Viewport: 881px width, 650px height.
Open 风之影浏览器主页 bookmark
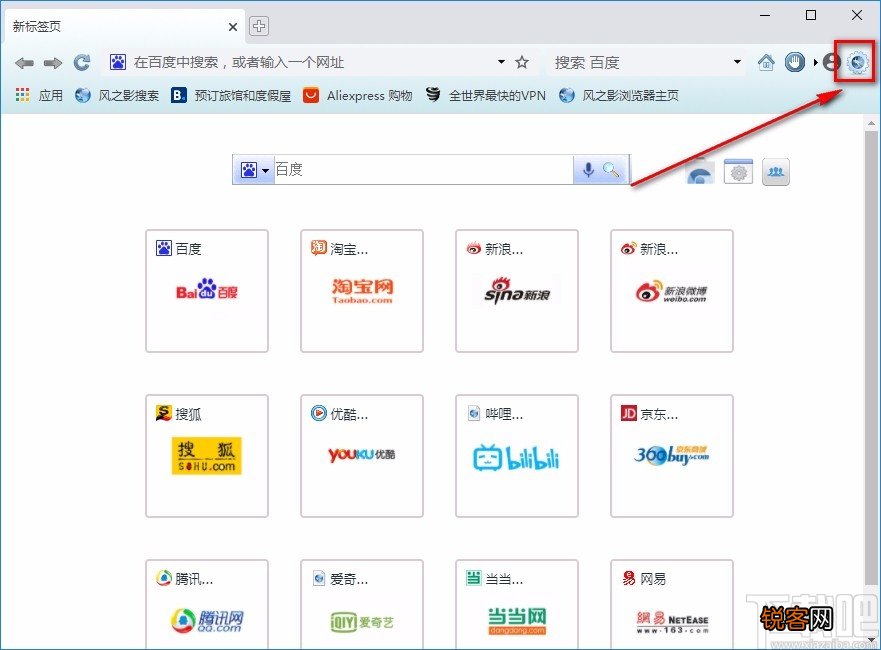[619, 95]
